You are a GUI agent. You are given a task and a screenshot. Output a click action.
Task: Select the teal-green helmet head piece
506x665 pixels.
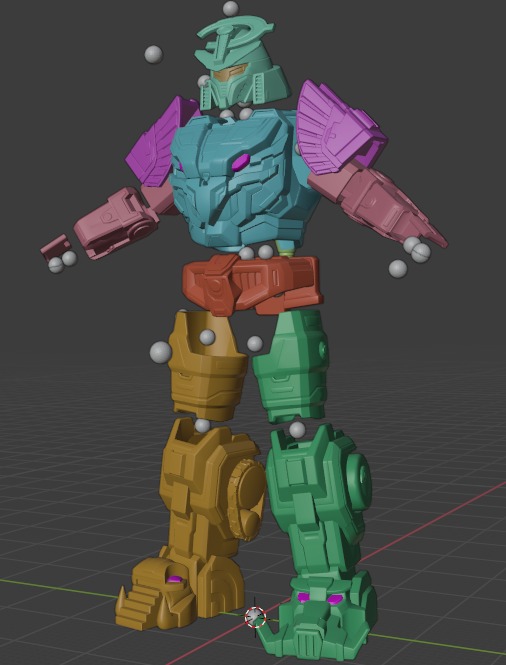(243, 64)
